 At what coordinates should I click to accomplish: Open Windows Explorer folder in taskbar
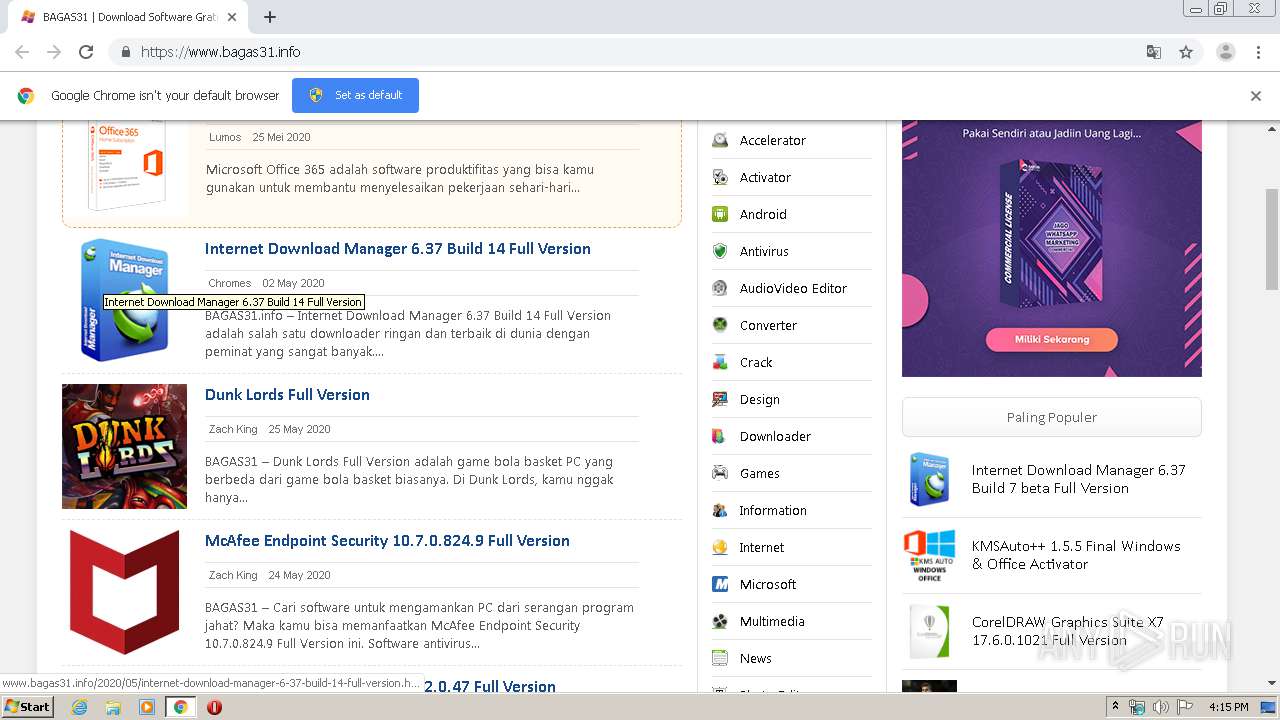(x=113, y=707)
